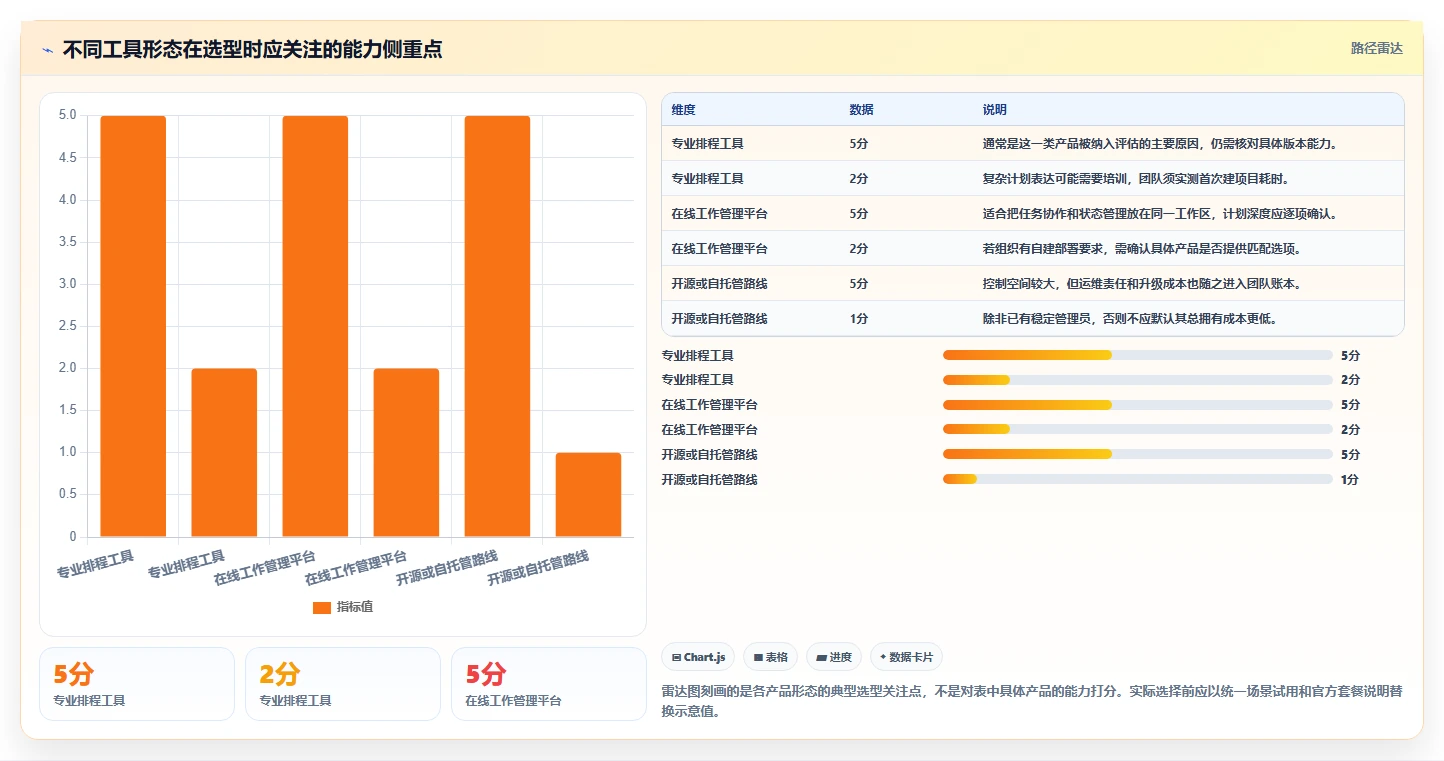Image resolution: width=1444 pixels, height=761 pixels.
Task: Click the 2.5 label on the y-axis
Action: [67, 326]
